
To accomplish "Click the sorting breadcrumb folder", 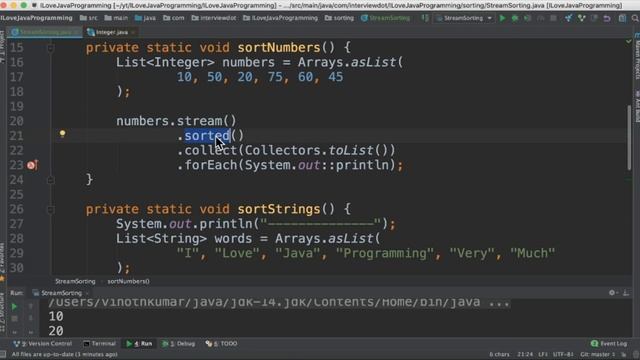I will pos(340,18).
